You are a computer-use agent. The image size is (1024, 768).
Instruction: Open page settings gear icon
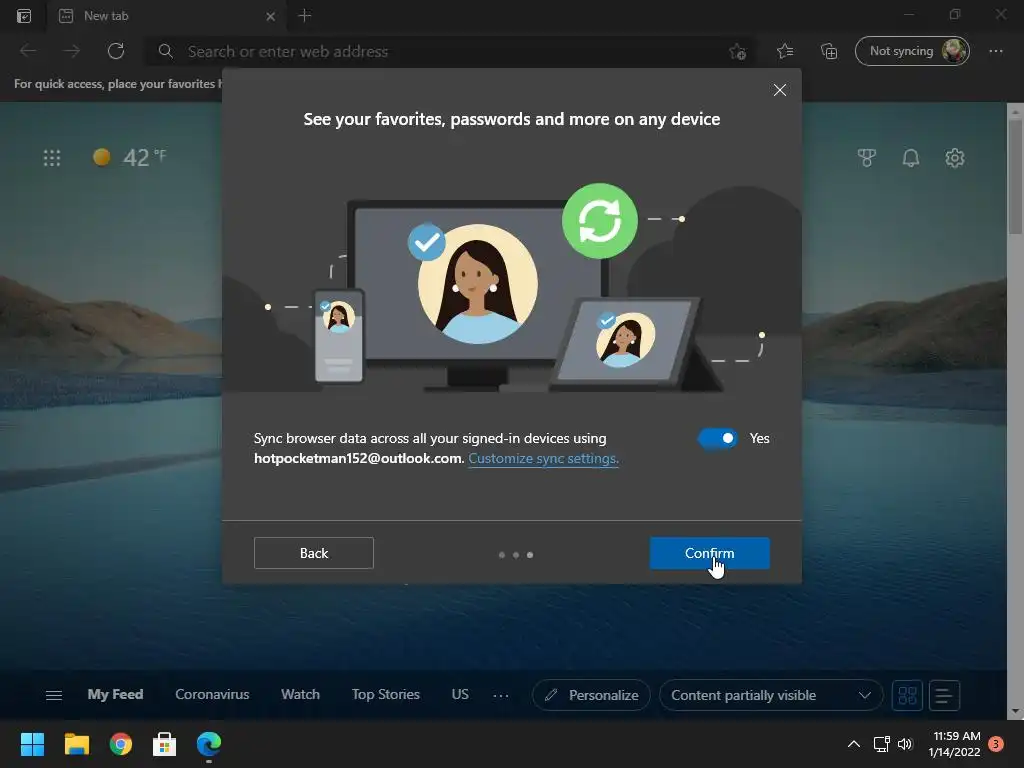pyautogui.click(x=955, y=157)
